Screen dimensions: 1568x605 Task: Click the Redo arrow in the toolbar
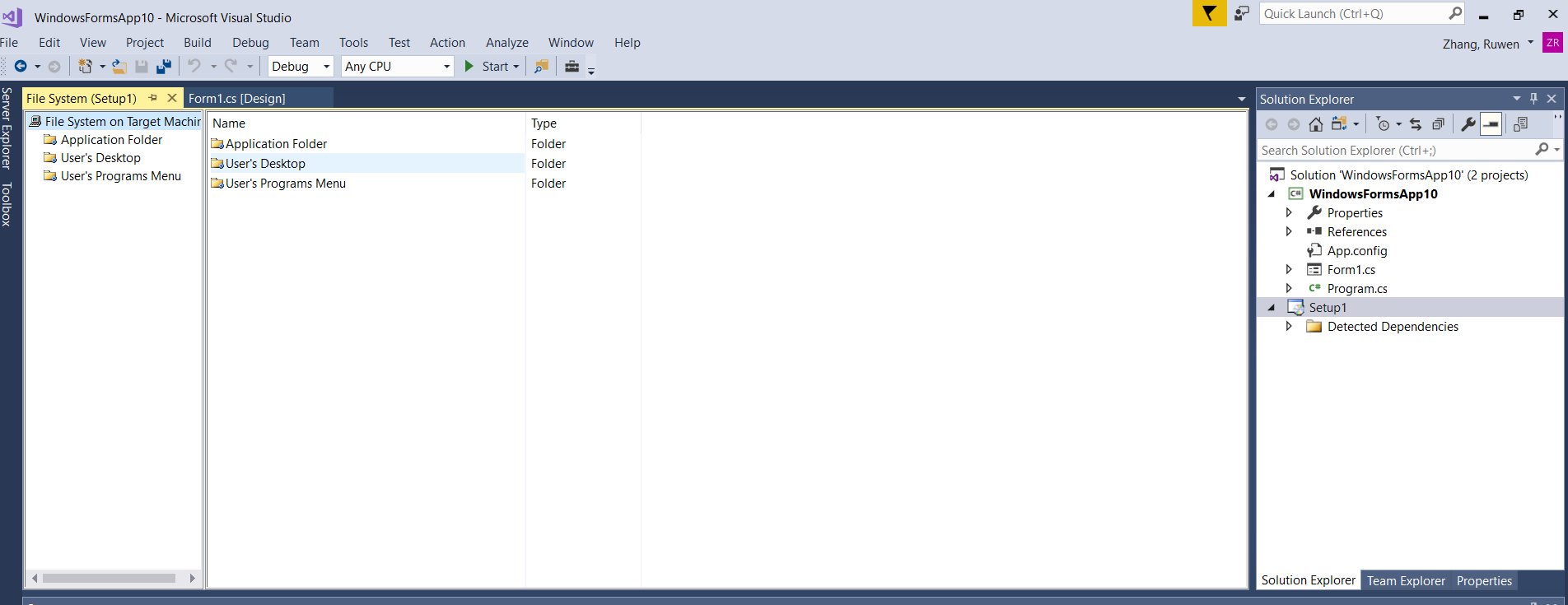[231, 66]
